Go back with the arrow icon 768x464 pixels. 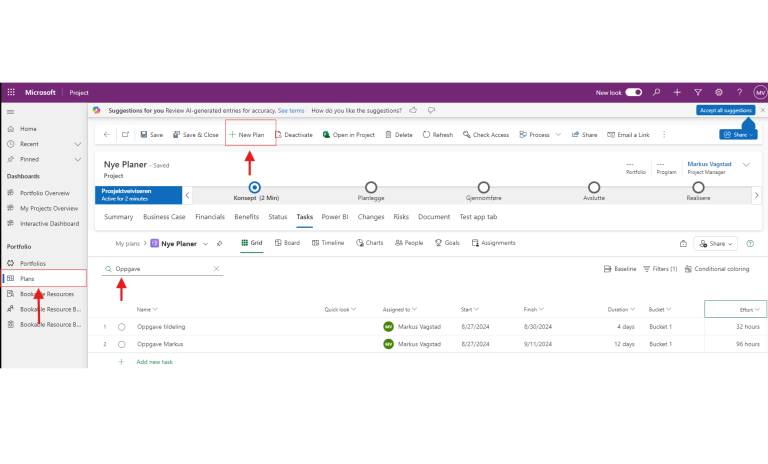tap(107, 134)
